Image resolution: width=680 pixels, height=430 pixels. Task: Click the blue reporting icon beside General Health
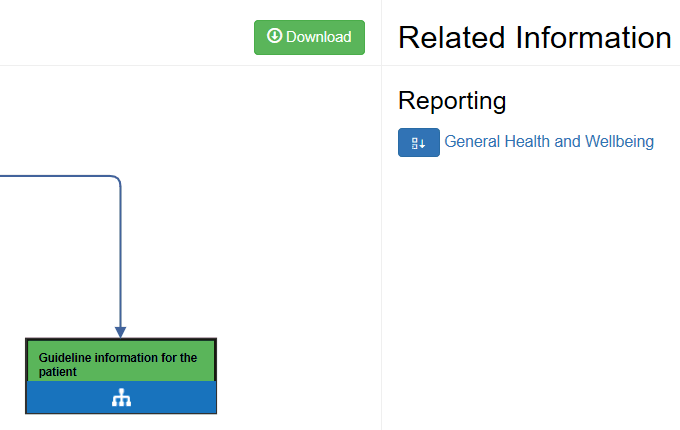click(x=418, y=143)
